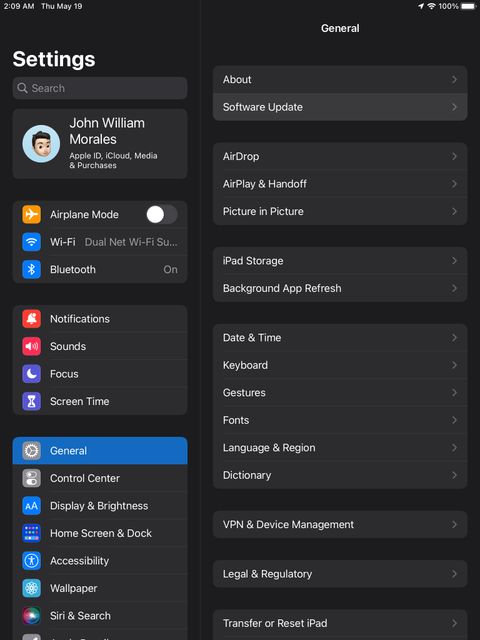
Task: Tap the Focus moon icon
Action: 31,374
